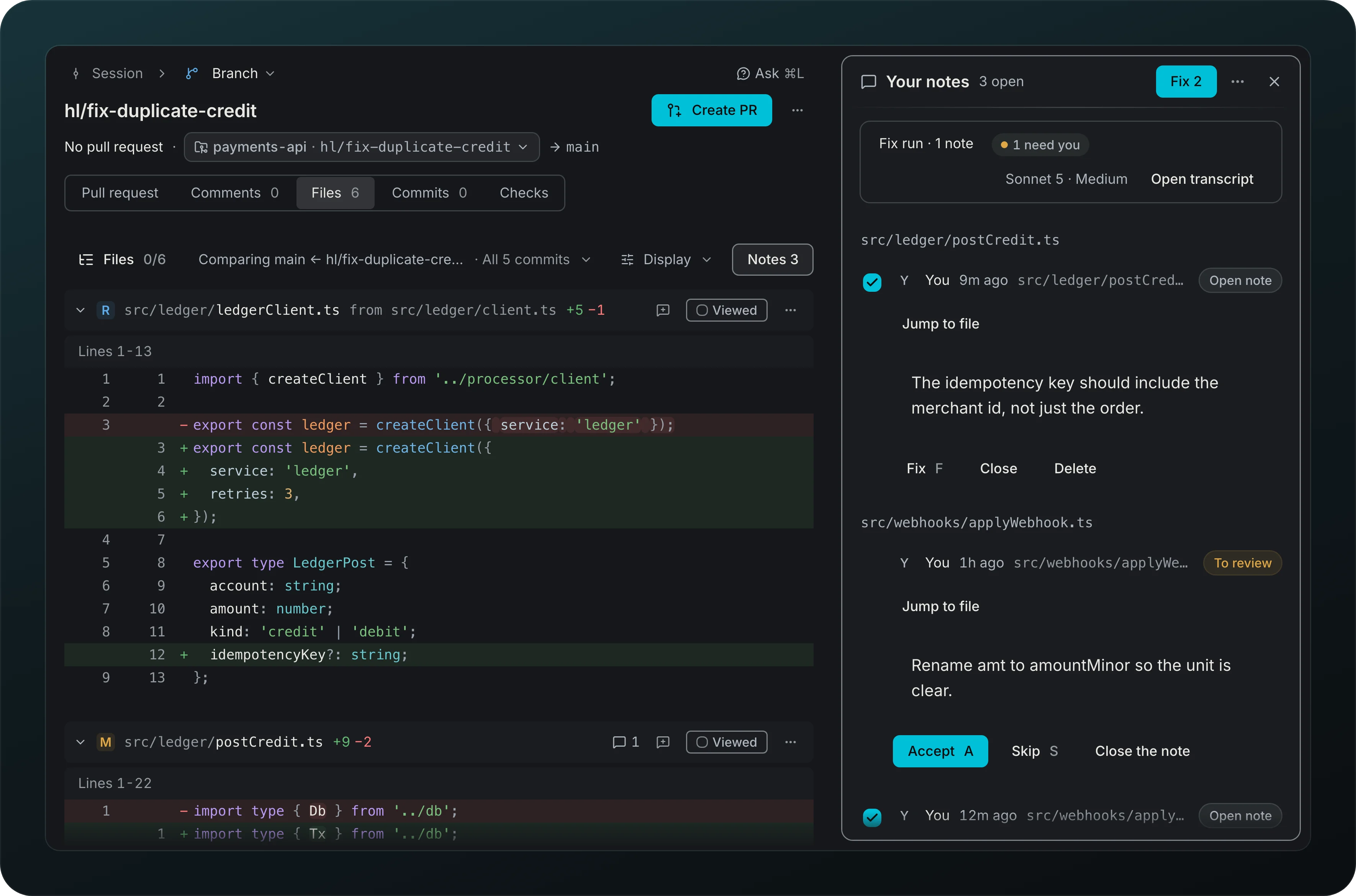Viewport: 1356px width, 896px height.
Task: Add comment on postCredit.ts file header
Action: (x=663, y=742)
